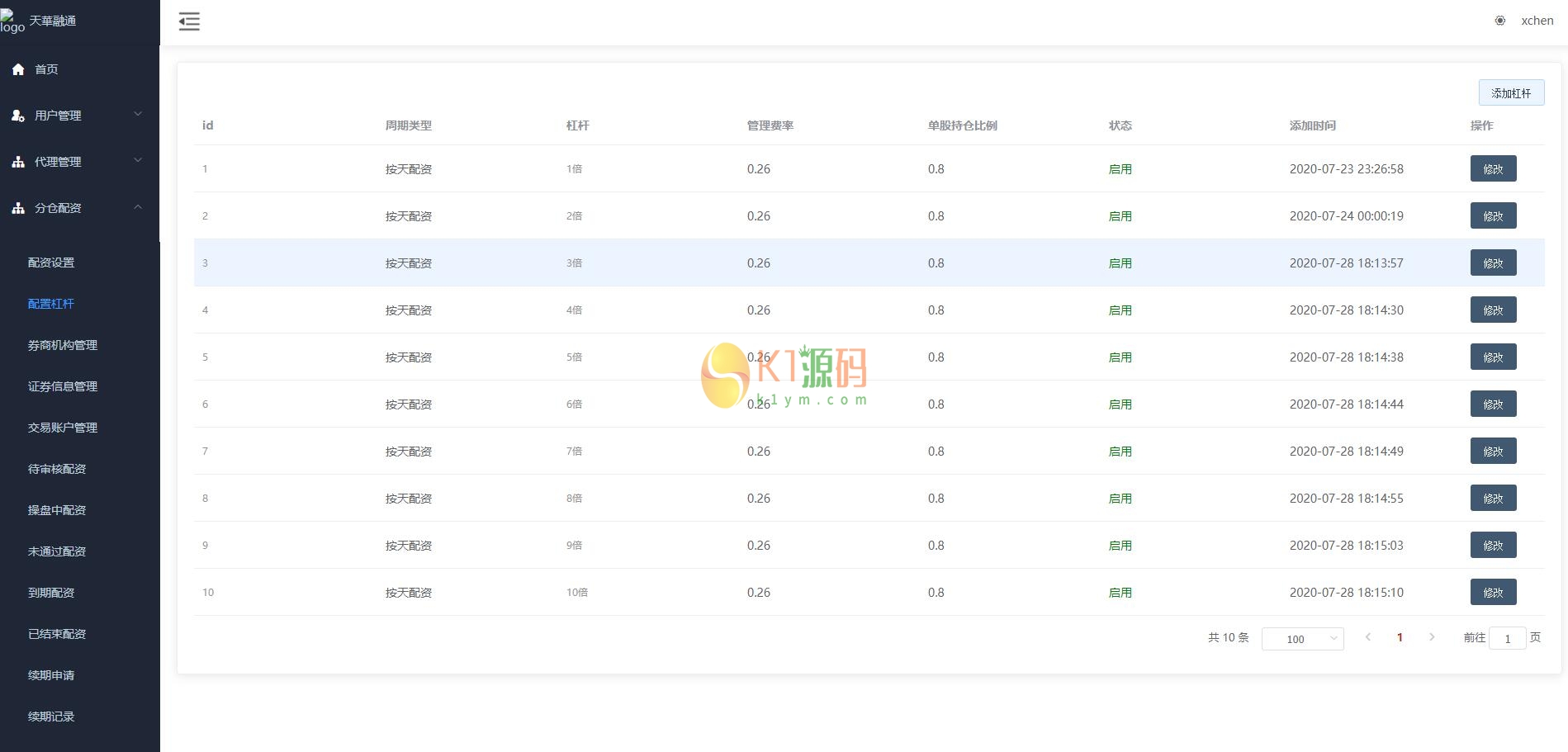Select 券商机构管理 menu item
The image size is (1568, 752).
63,345
